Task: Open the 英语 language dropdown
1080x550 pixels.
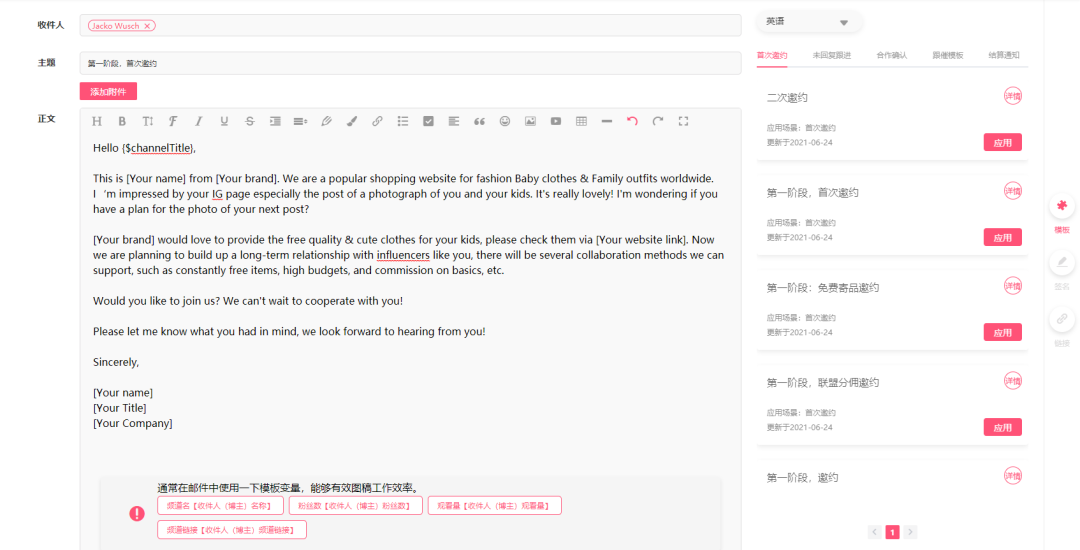Action: click(809, 22)
